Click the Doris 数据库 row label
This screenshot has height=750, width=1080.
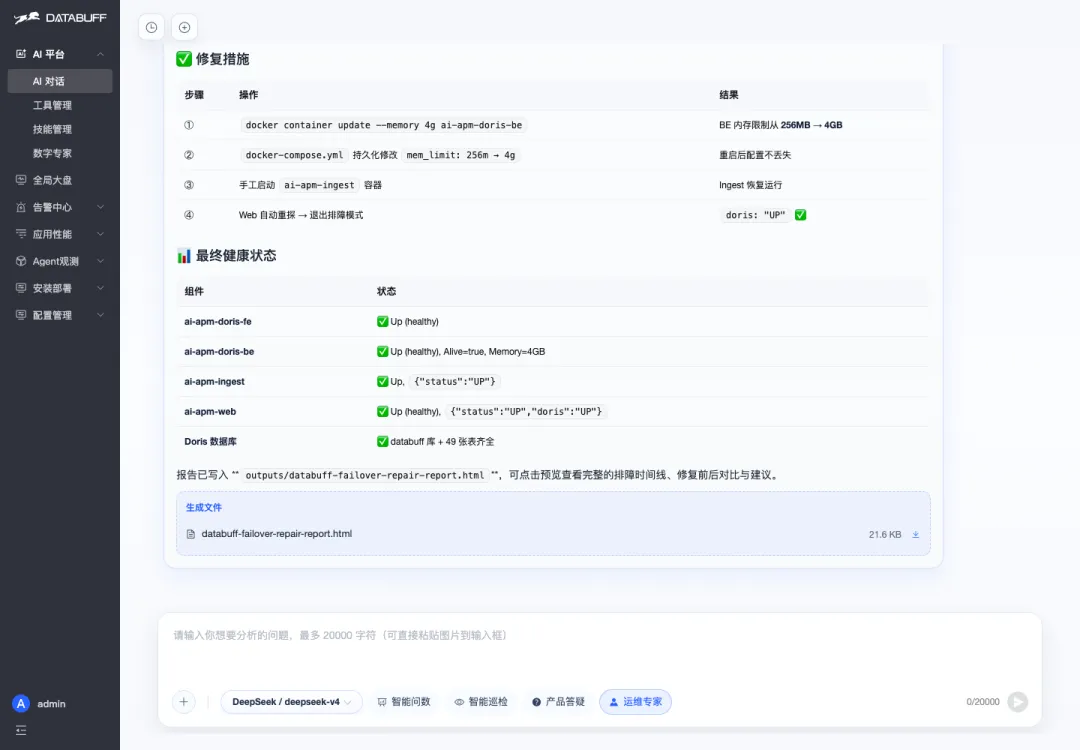click(210, 441)
